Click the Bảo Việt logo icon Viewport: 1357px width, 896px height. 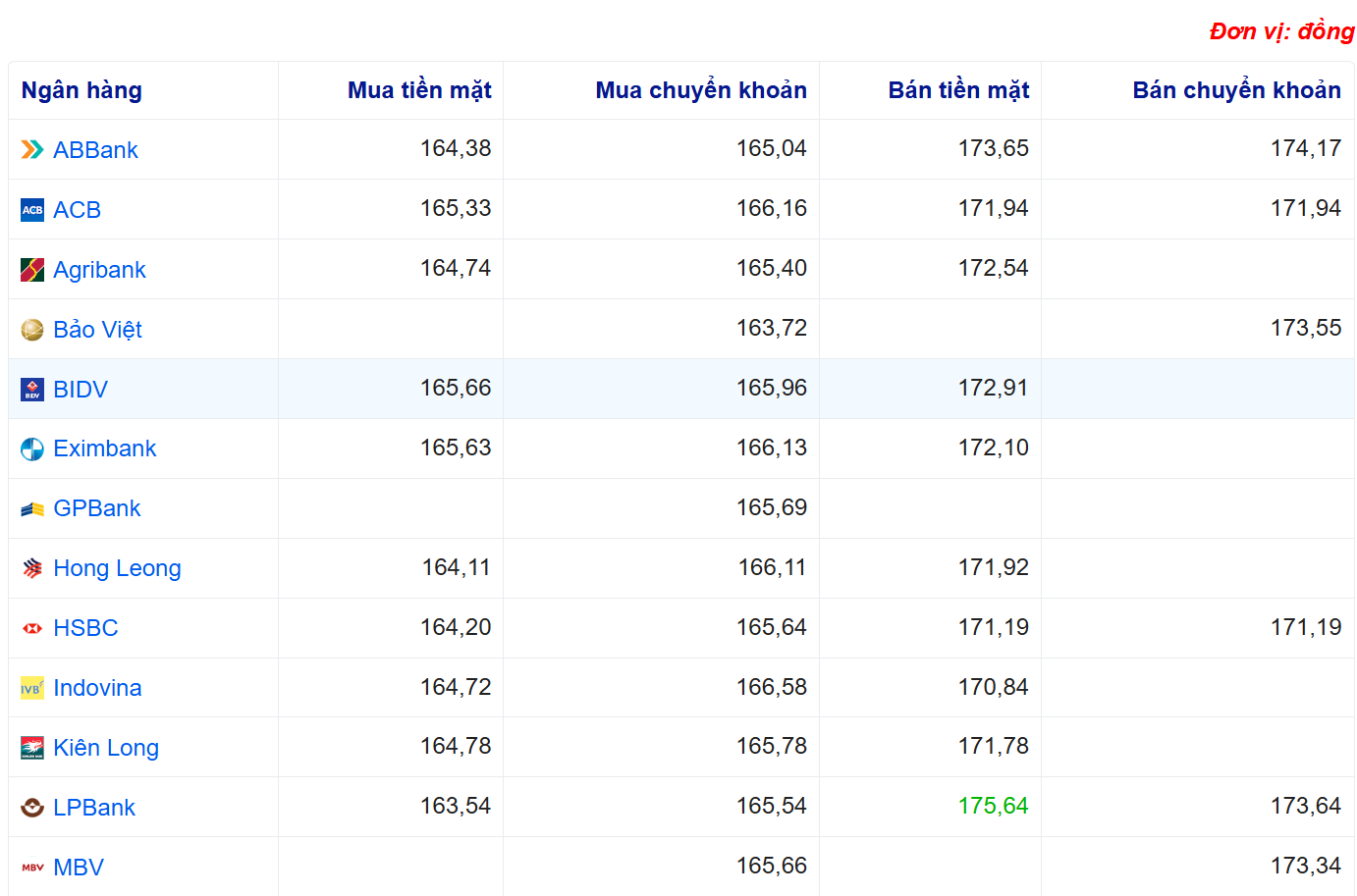click(32, 330)
